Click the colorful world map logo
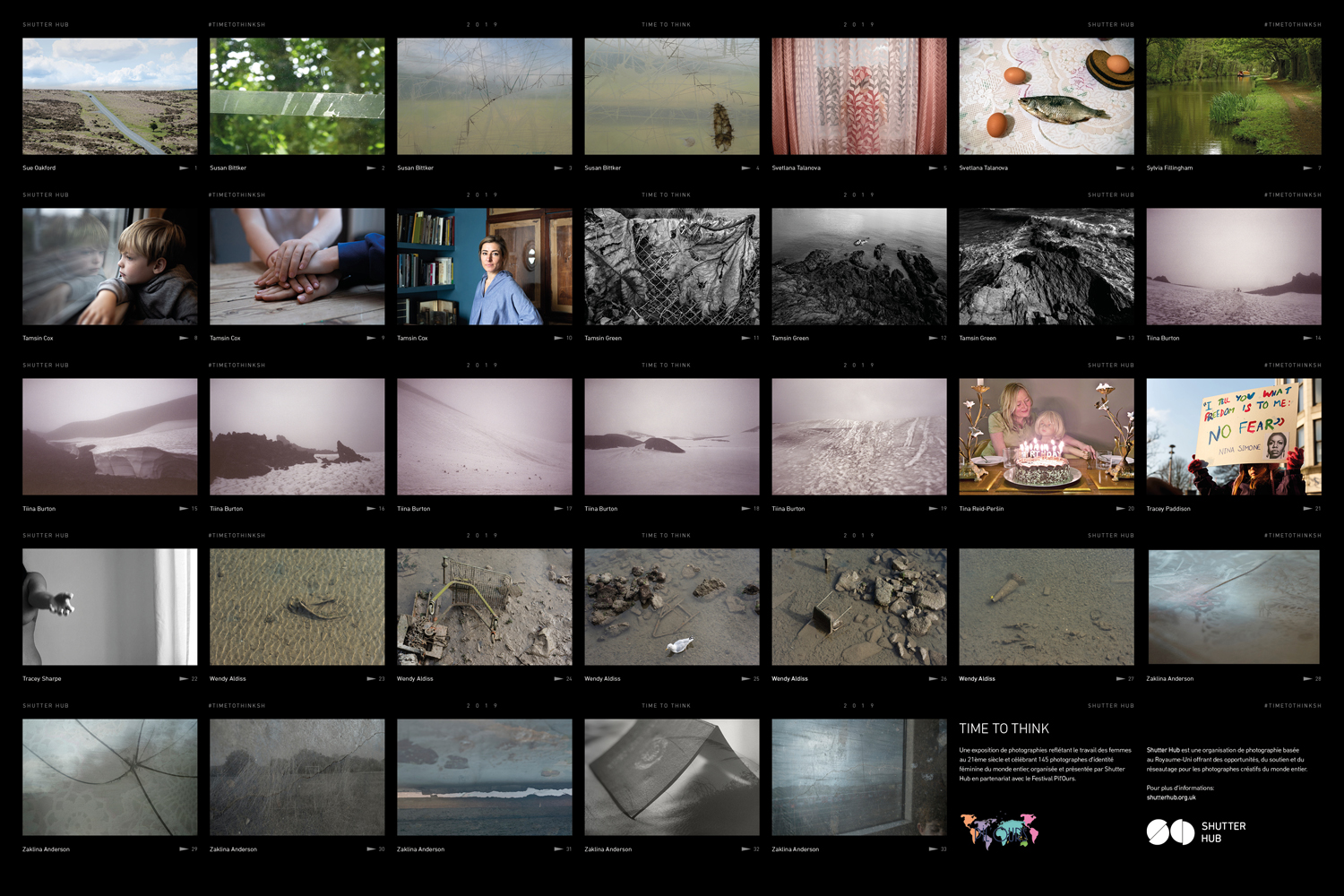The image size is (1344, 896). [998, 831]
